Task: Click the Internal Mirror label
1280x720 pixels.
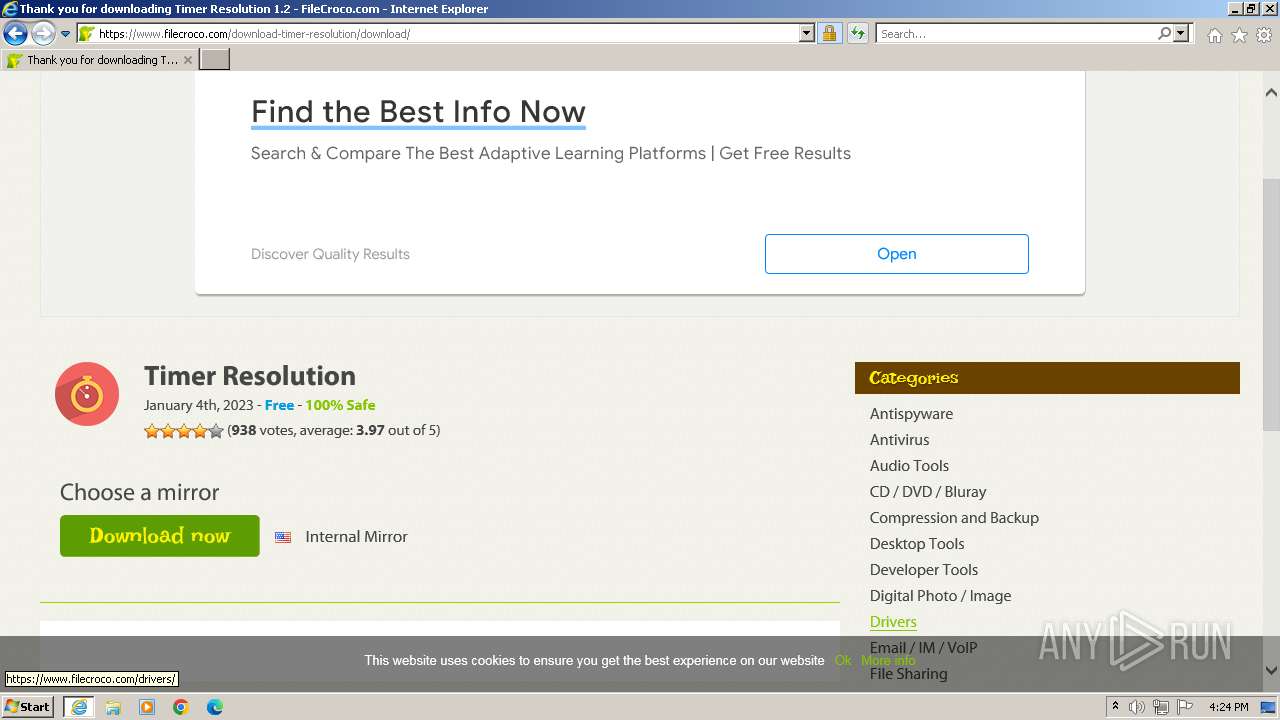Action: (x=356, y=537)
